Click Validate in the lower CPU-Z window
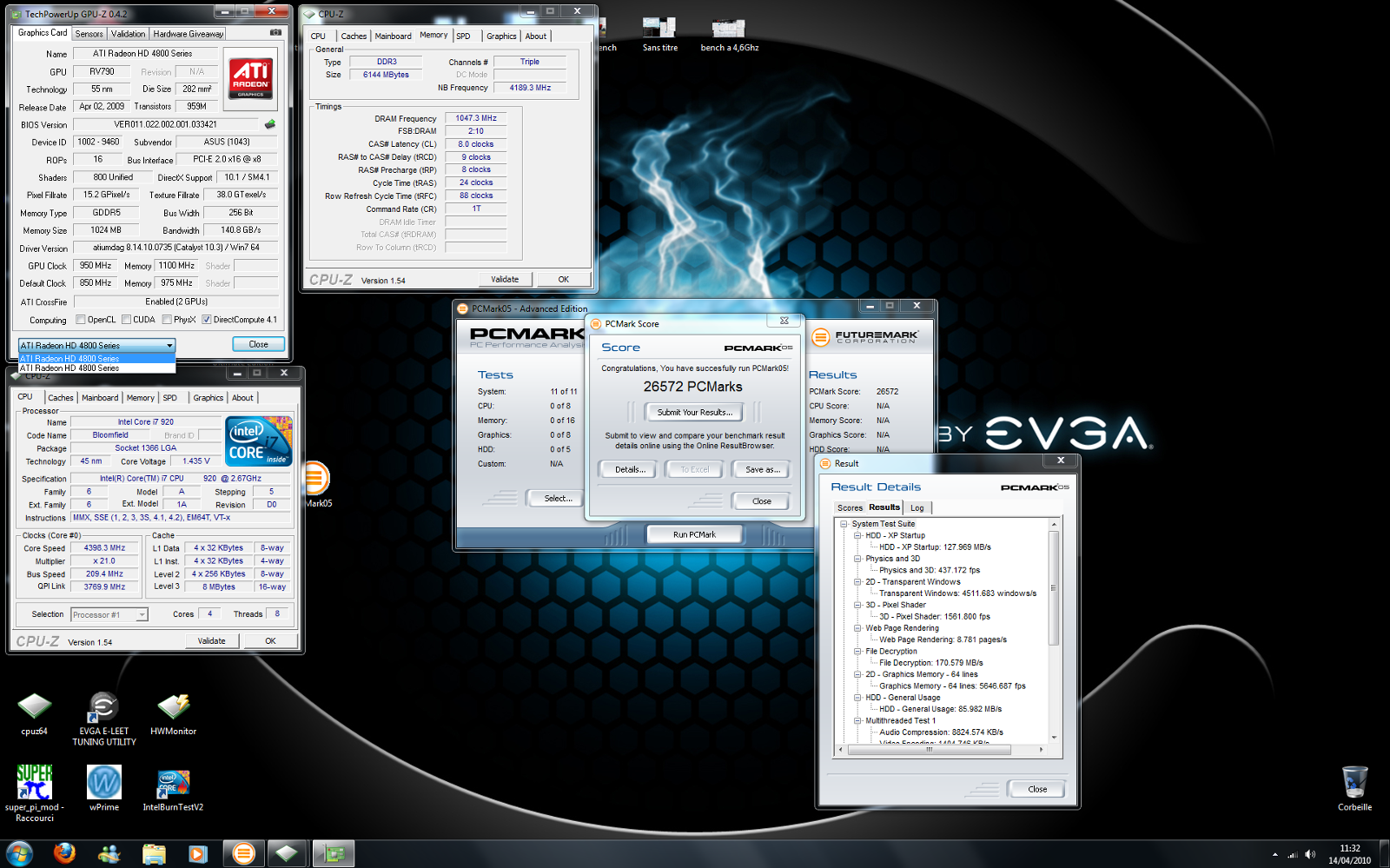This screenshot has height=868, width=1390. [x=211, y=641]
